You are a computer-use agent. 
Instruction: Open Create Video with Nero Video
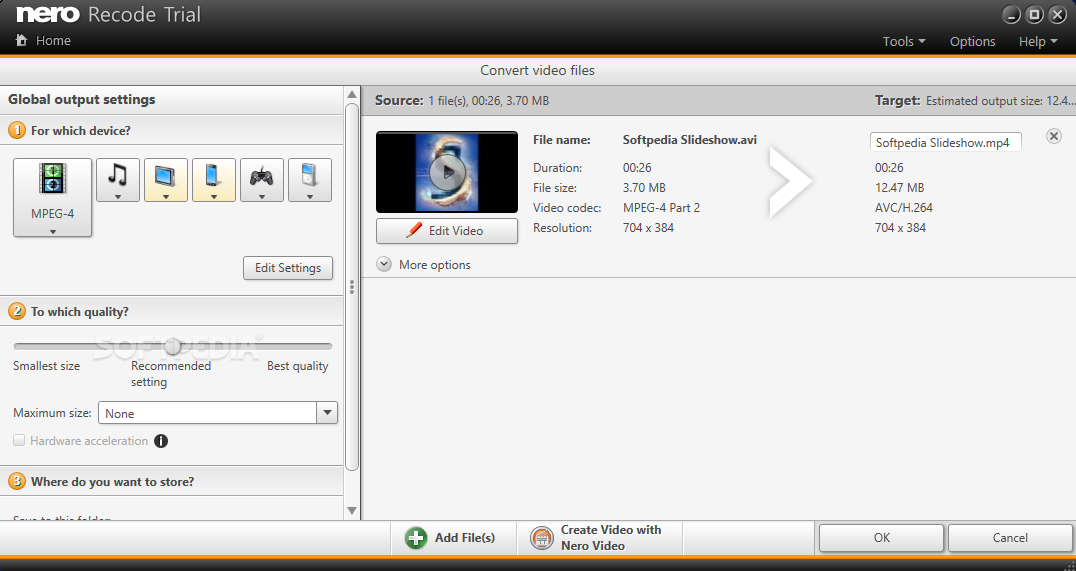(597, 537)
